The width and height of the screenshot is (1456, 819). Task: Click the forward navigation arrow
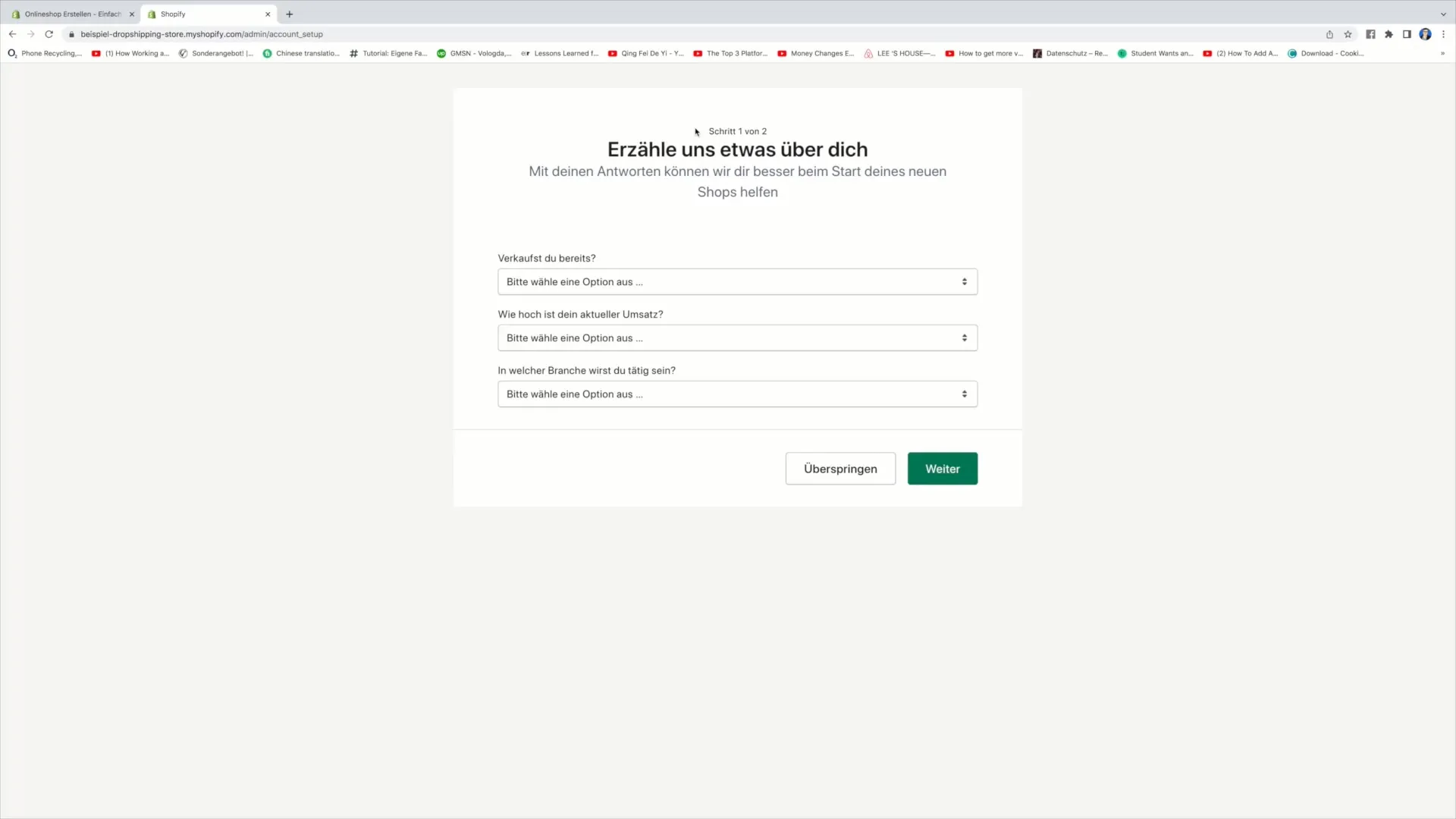29,34
